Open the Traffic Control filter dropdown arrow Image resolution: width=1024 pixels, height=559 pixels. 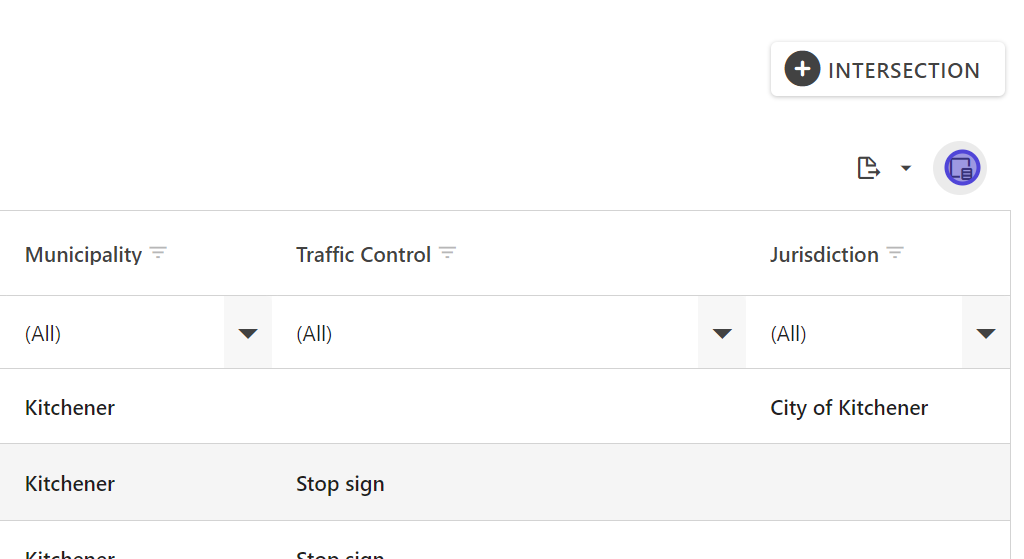tap(722, 333)
